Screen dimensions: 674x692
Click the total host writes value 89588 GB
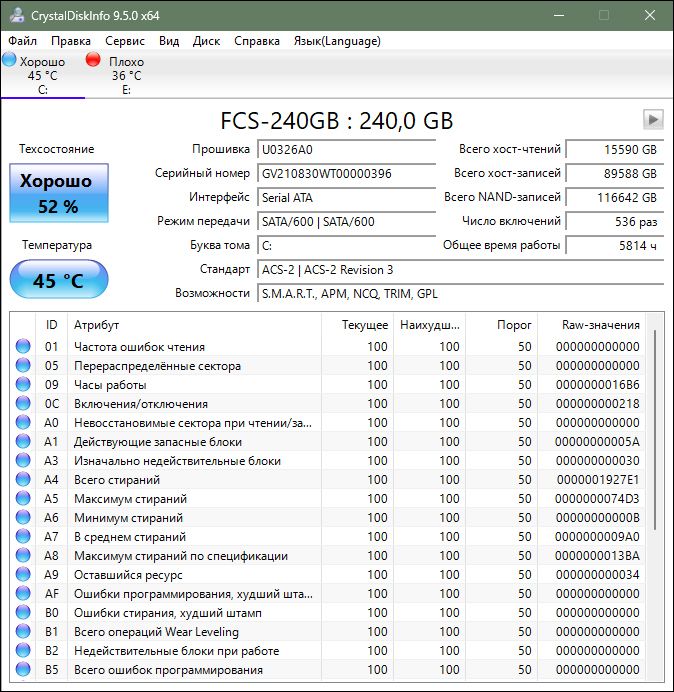[614, 173]
